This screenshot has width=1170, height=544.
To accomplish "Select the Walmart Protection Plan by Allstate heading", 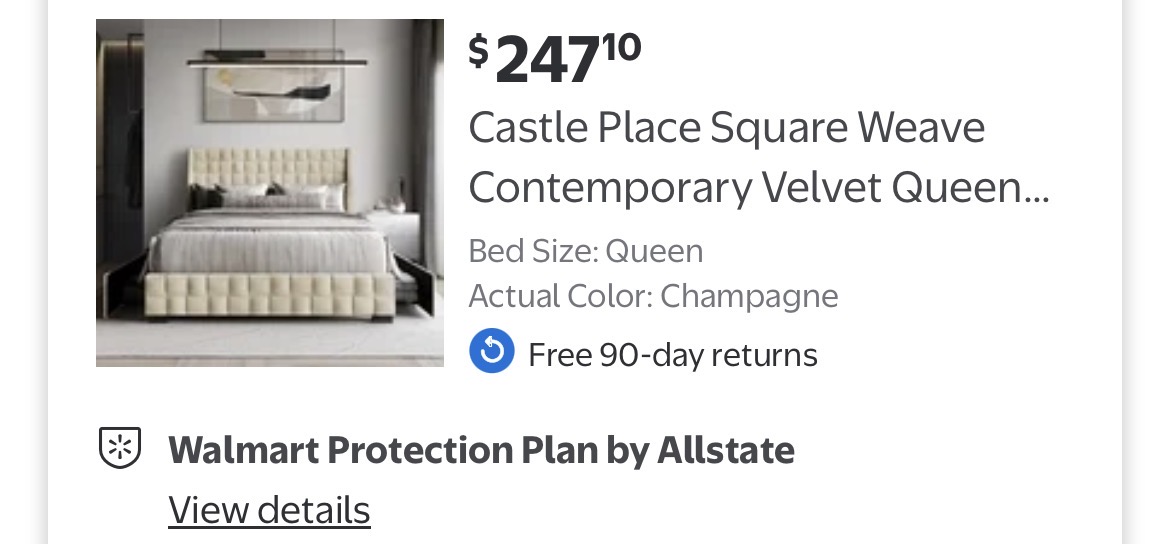I will pos(481,450).
